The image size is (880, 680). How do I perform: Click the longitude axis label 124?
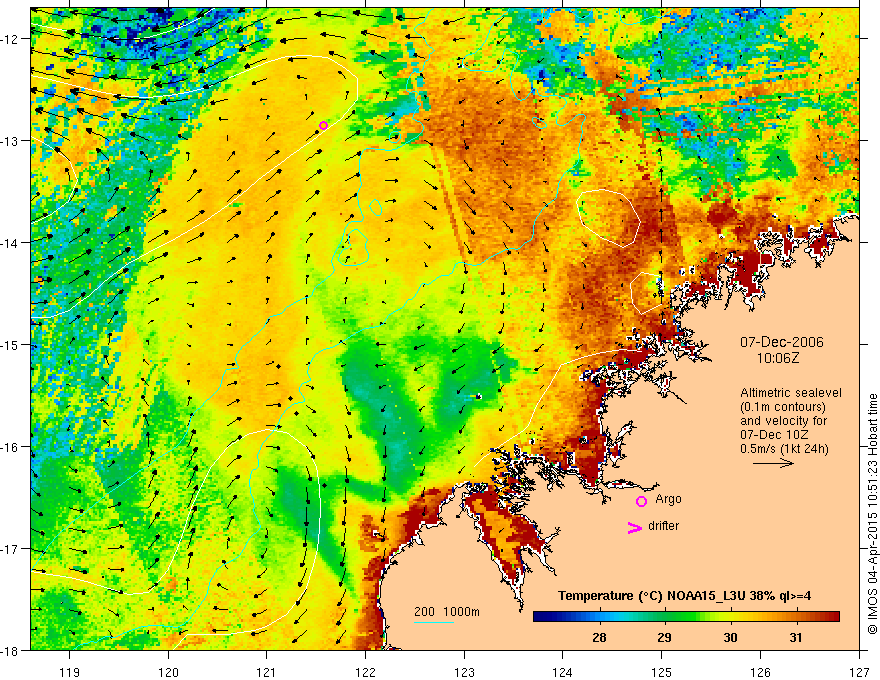(563, 672)
